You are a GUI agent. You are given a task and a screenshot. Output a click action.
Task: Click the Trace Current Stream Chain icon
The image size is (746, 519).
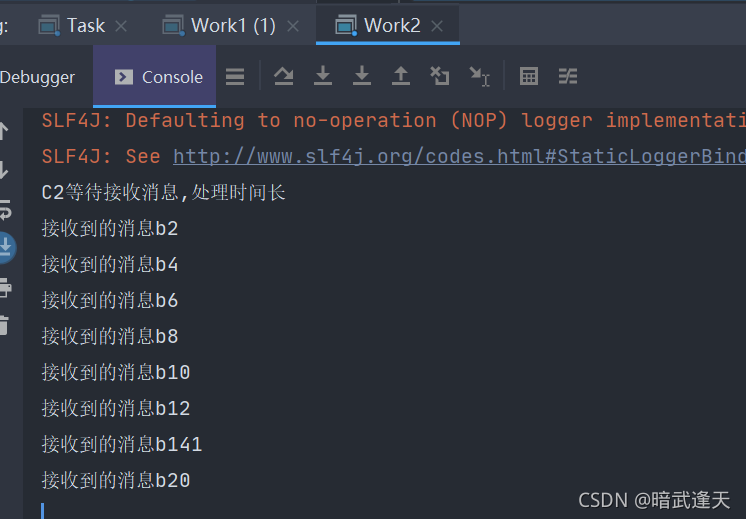point(568,76)
